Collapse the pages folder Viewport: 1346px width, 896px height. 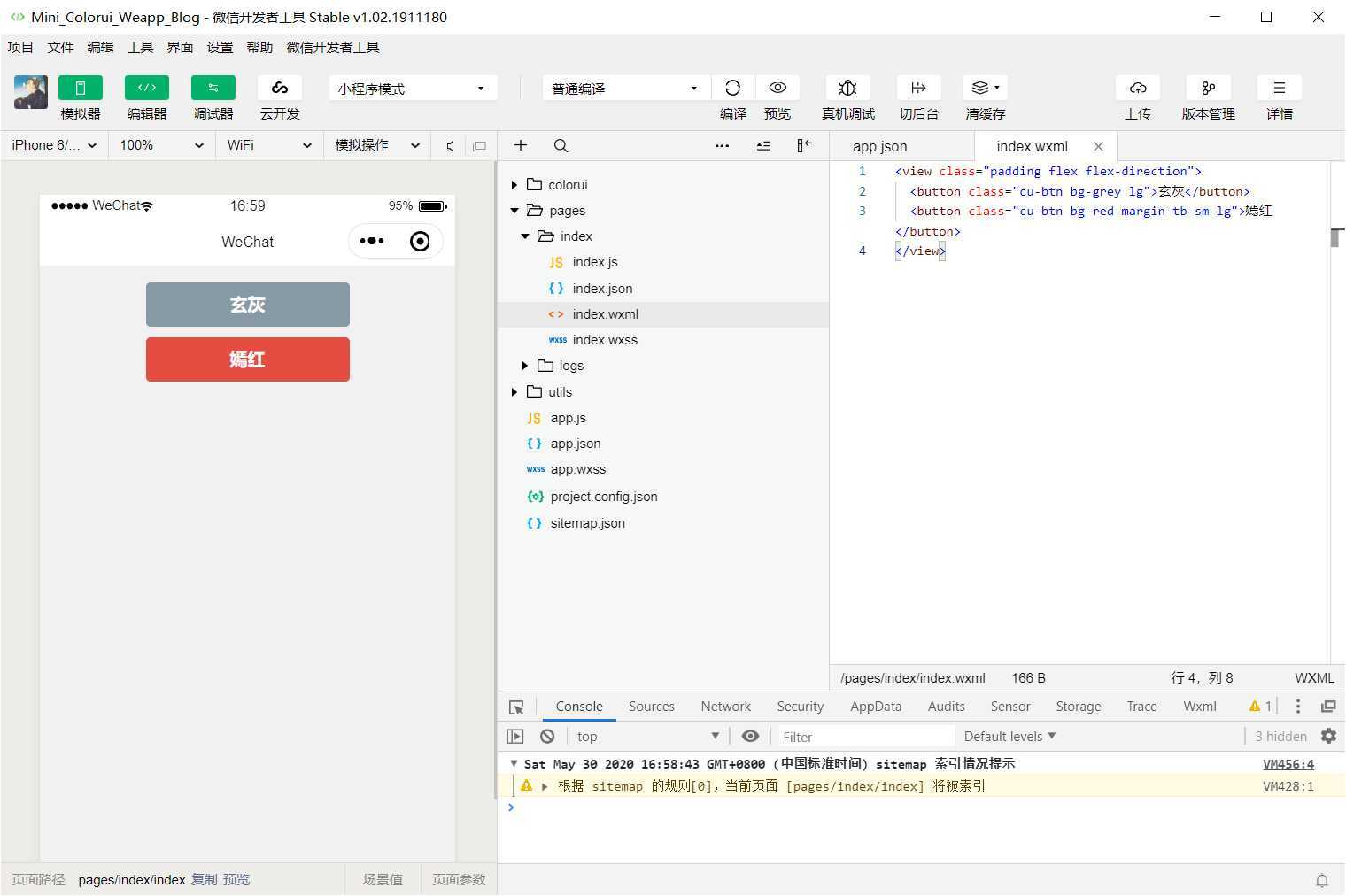(x=514, y=211)
